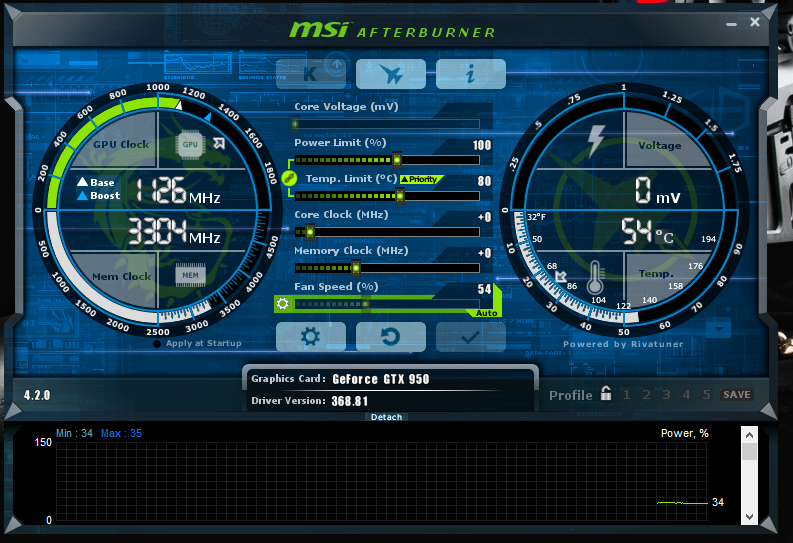Reset settings with the circular arrow button
This screenshot has height=543, width=793.
click(x=390, y=337)
